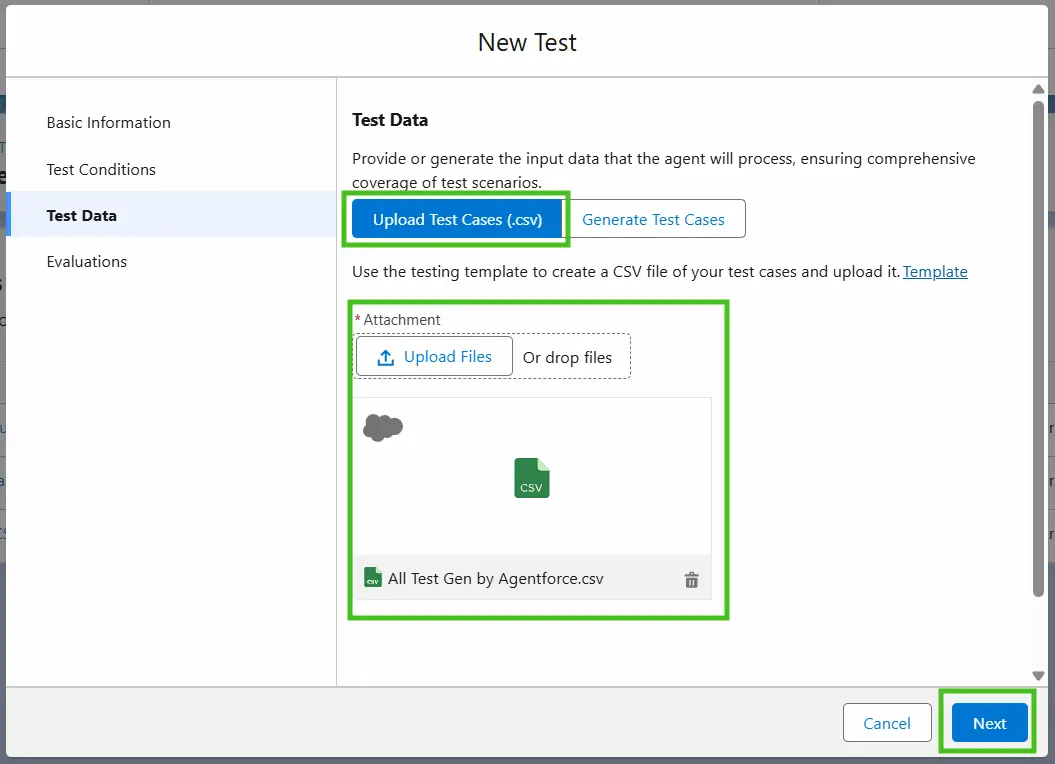This screenshot has width=1055, height=764.
Task: Click the scrollbar down arrow
Action: [1039, 676]
